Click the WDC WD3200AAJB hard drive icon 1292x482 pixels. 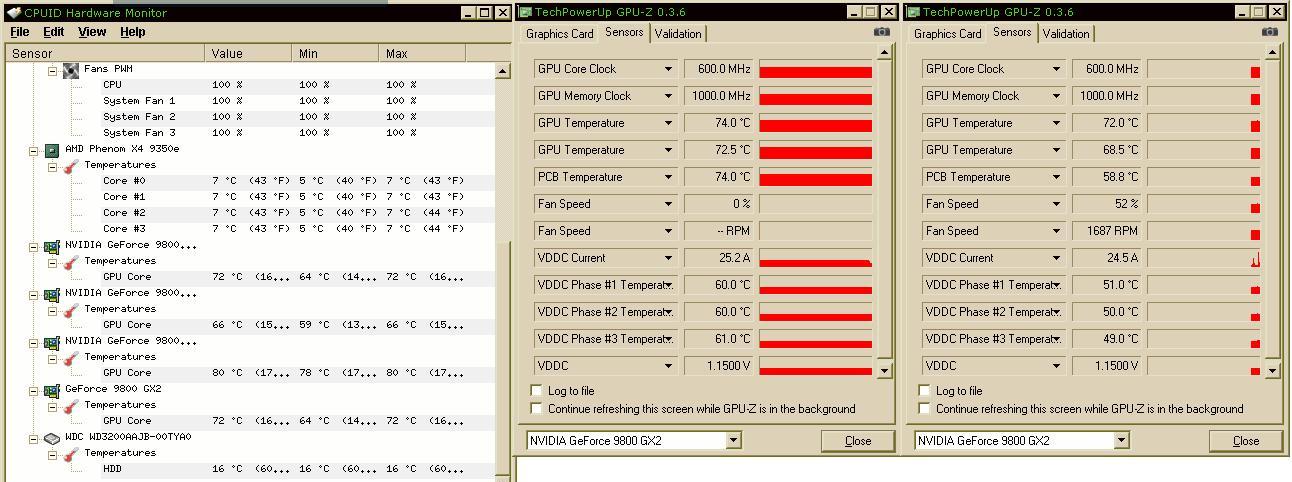tap(52, 438)
